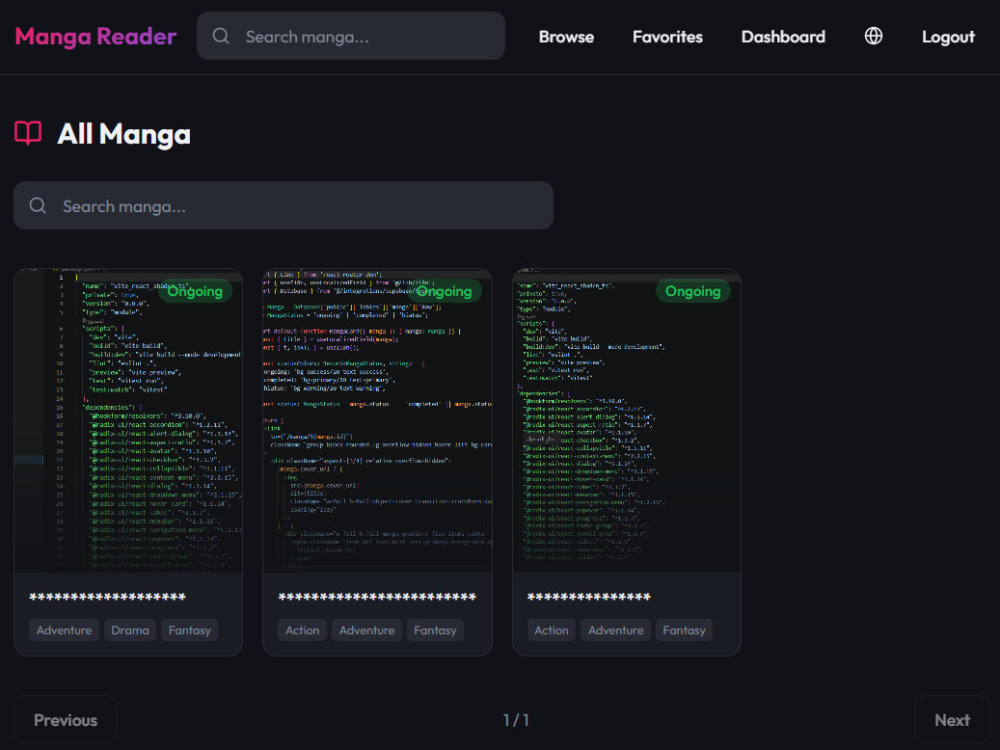The image size is (1000, 750).
Task: Select Fantasy tag on middle manga card
Action: [x=435, y=630]
